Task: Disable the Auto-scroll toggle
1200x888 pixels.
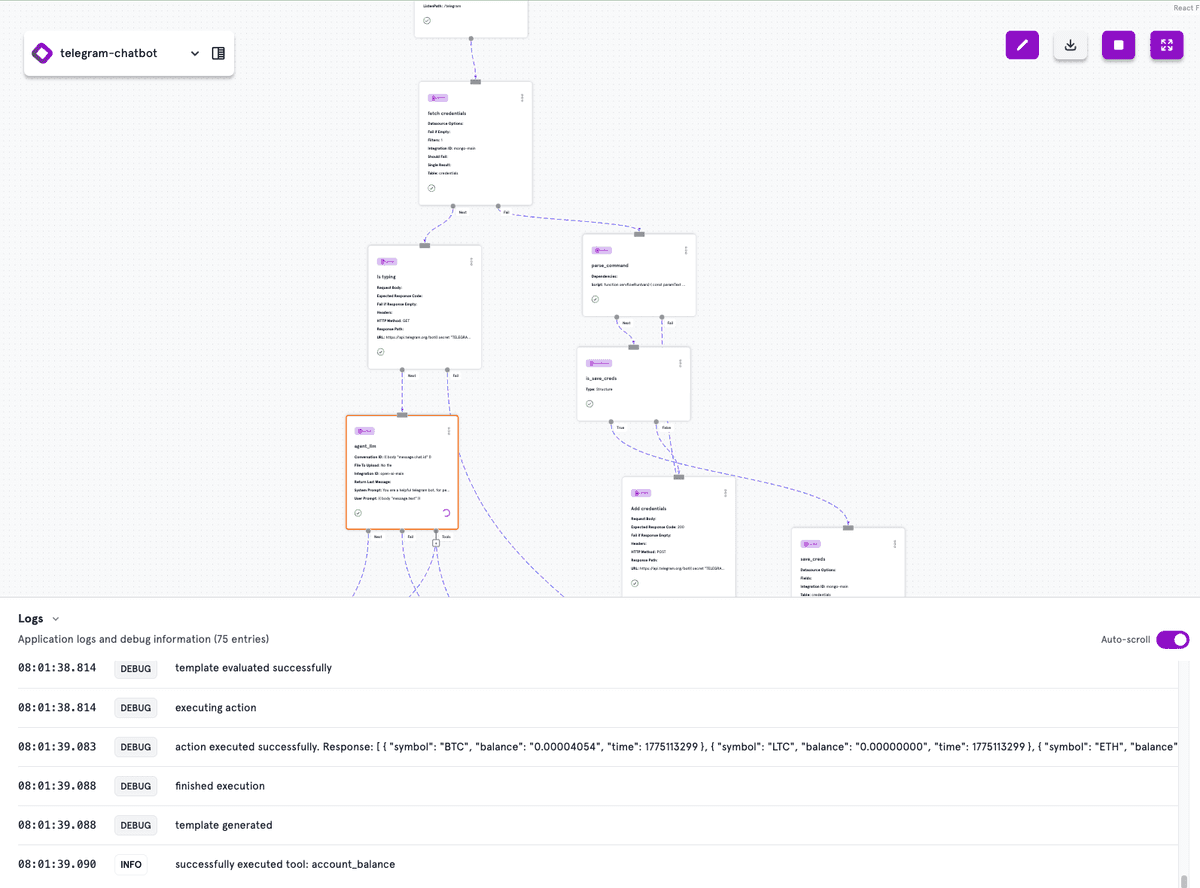Action: (x=1172, y=638)
